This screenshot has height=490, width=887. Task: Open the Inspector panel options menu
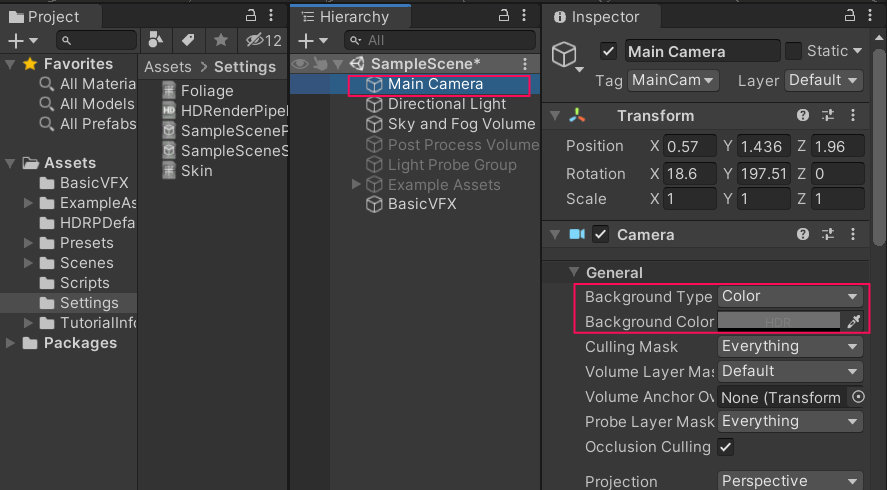(x=871, y=16)
